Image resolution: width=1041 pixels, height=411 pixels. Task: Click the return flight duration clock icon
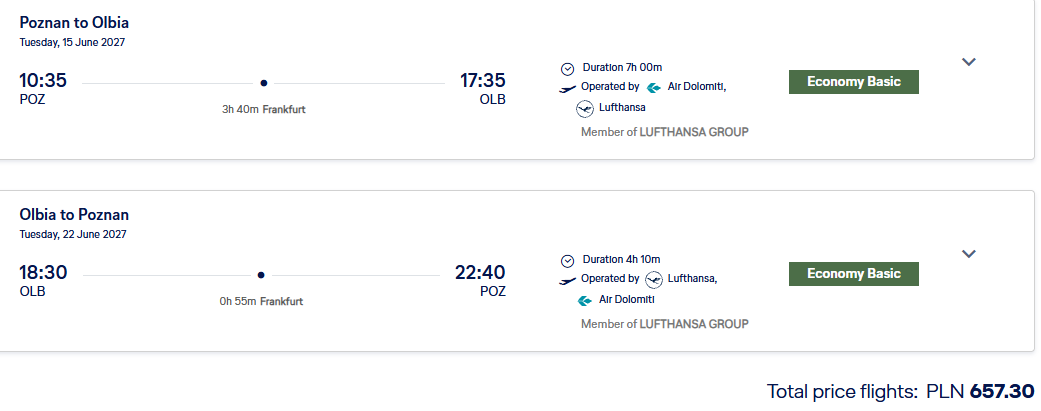coord(568,261)
